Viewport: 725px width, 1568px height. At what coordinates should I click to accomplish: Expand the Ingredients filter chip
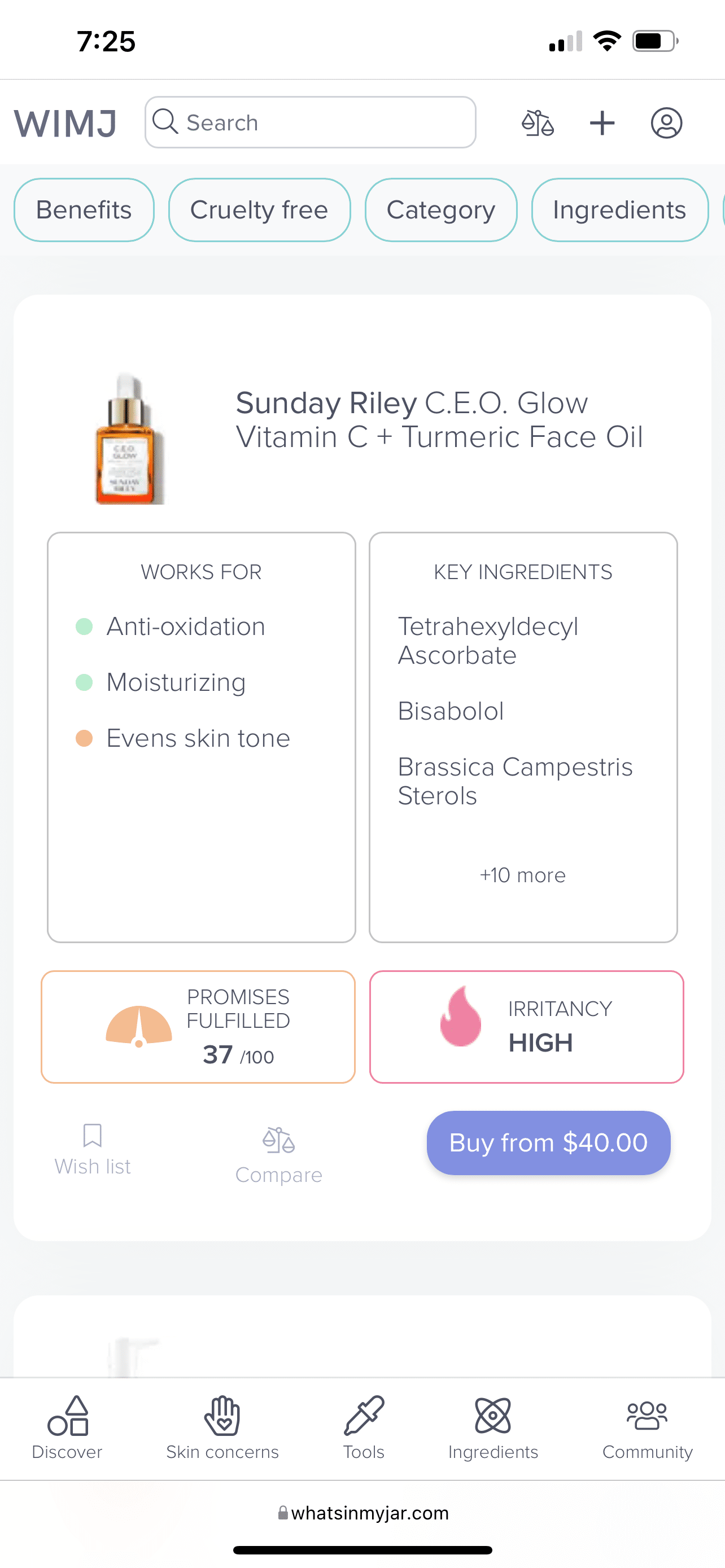tap(619, 210)
